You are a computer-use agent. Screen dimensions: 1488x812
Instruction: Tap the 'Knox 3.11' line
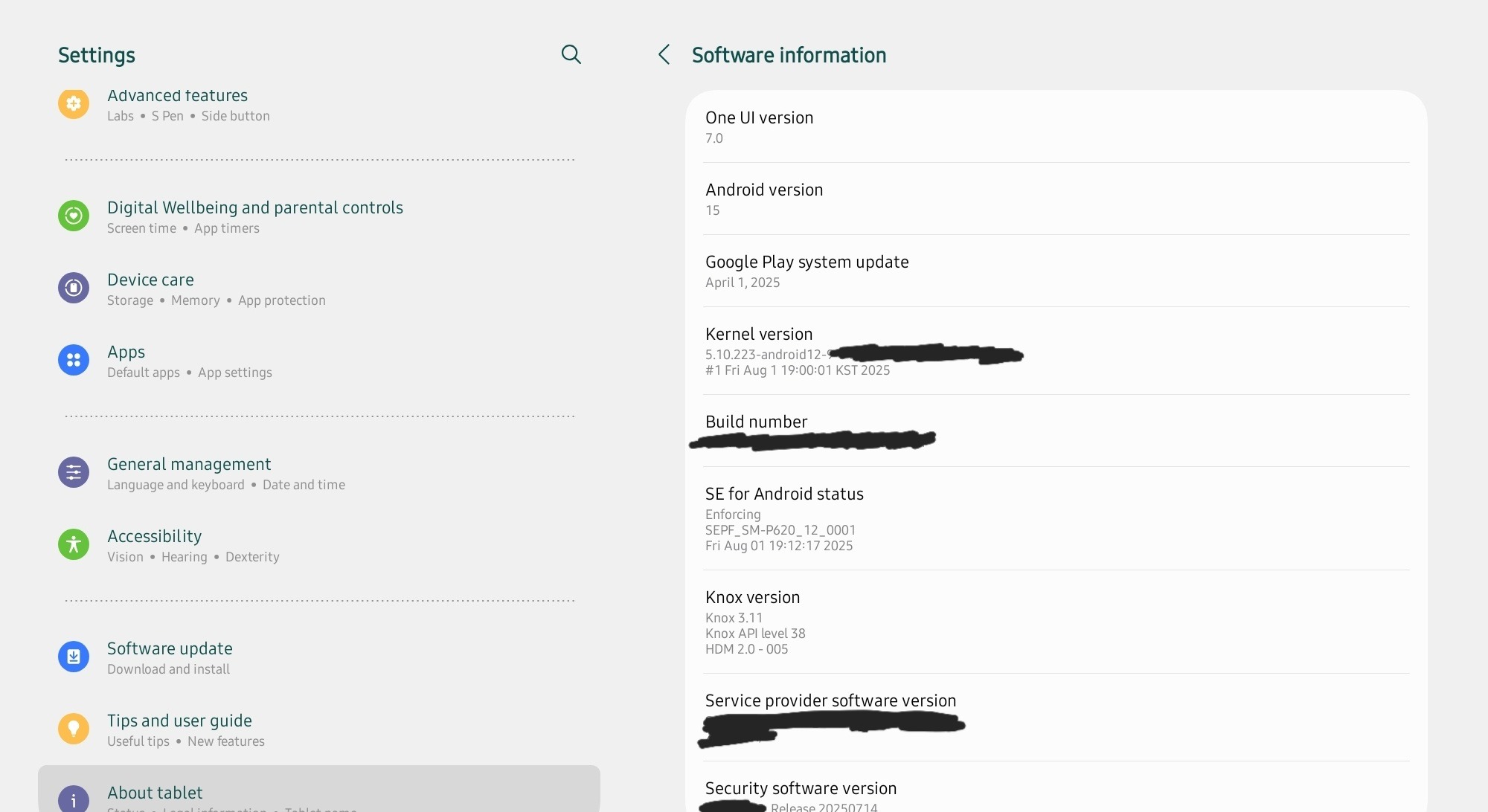[x=734, y=618]
